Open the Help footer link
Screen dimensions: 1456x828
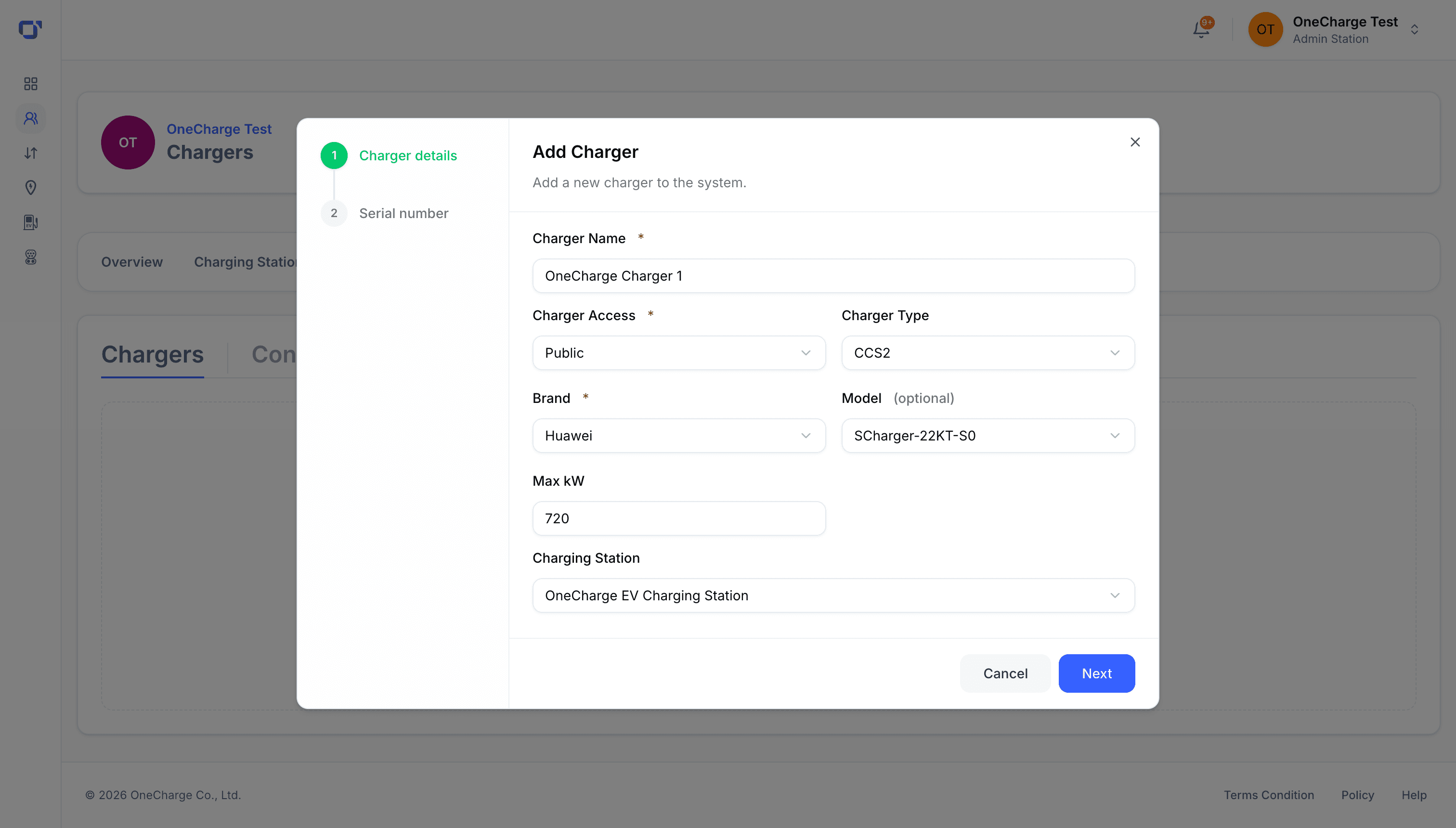[x=1414, y=795]
